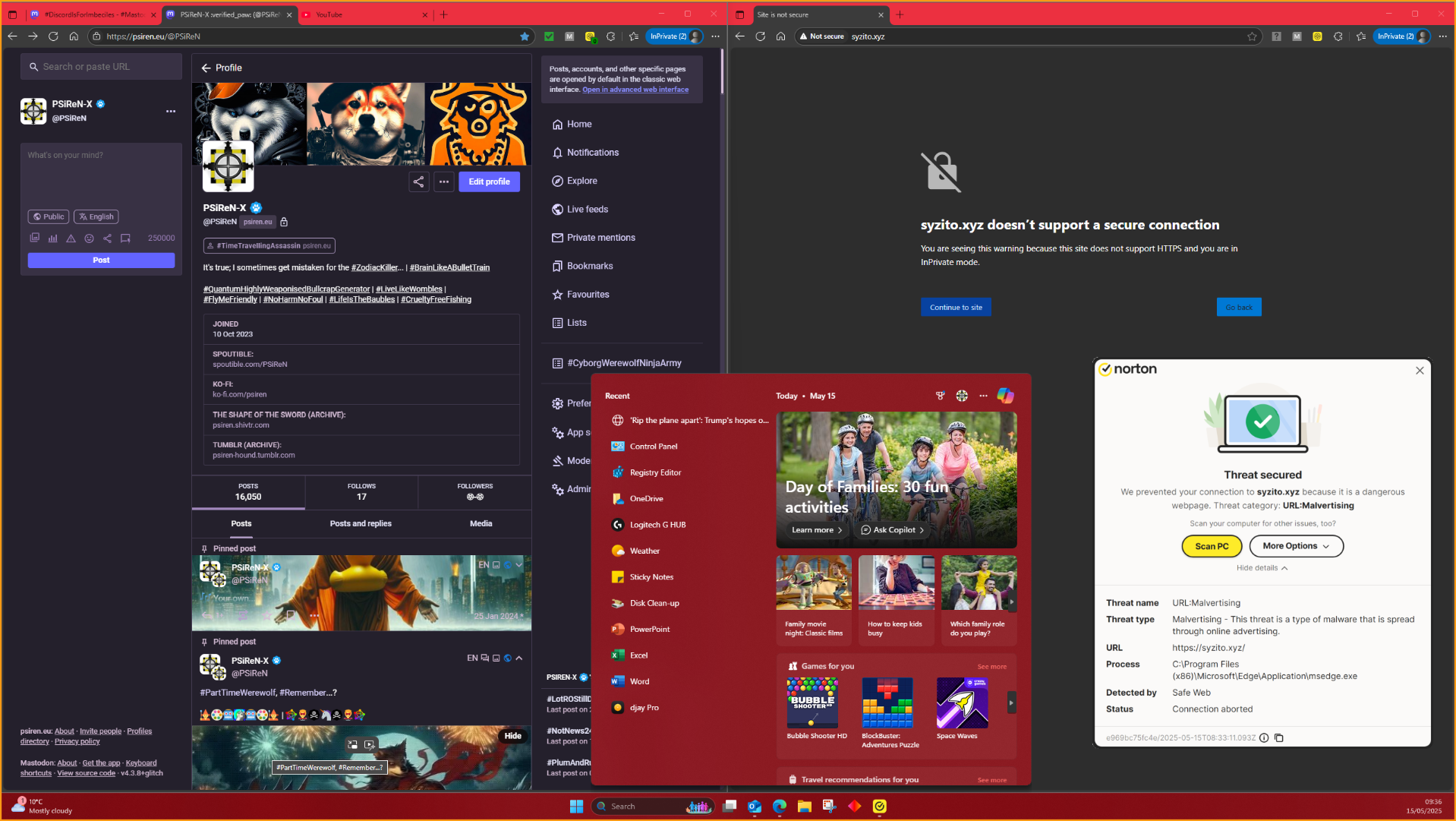Image resolution: width=1456 pixels, height=821 pixels.
Task: Click the rewards trophy icon in search panel
Action: (x=941, y=396)
